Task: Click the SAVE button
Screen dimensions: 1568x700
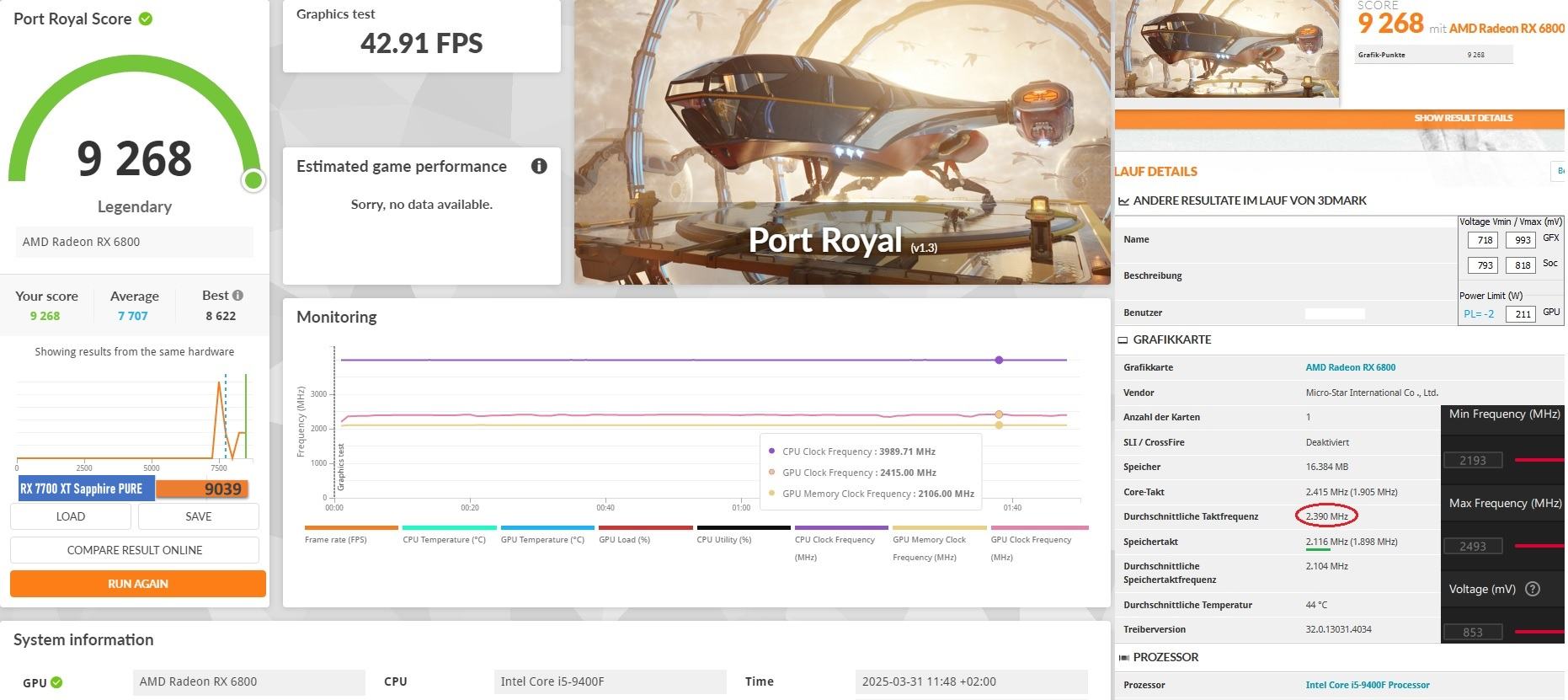Action: [x=199, y=516]
